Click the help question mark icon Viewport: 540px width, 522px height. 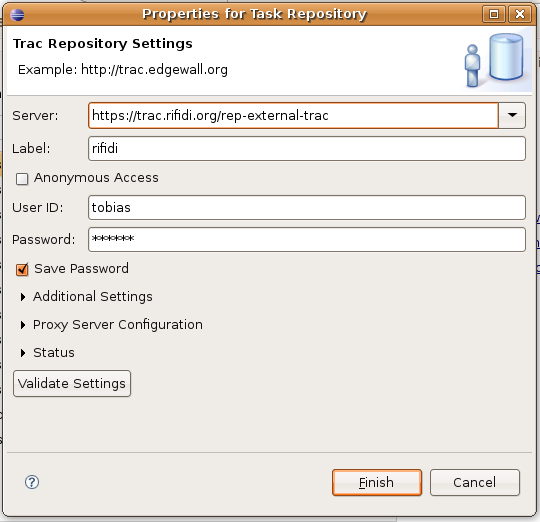32,482
